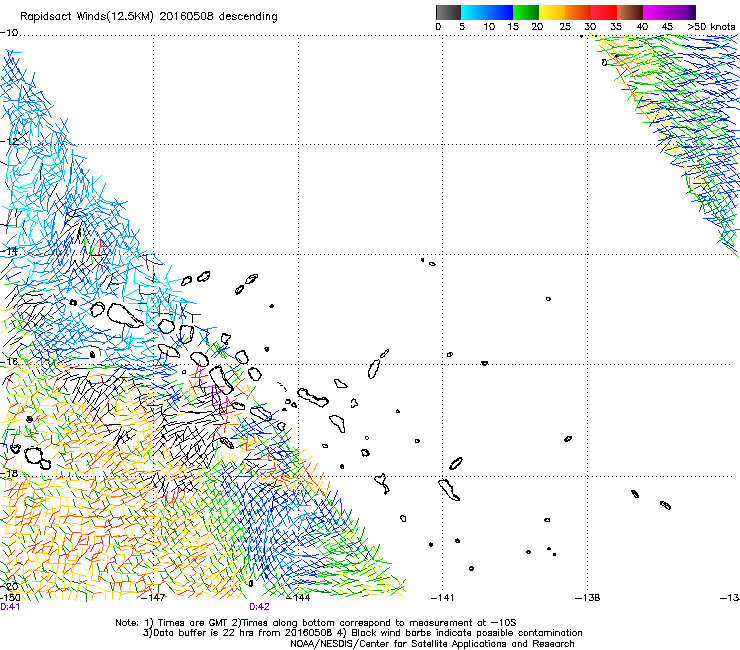The width and height of the screenshot is (740, 650).
Task: Click the purple 'D:42' pass time label
Action: click(x=260, y=607)
